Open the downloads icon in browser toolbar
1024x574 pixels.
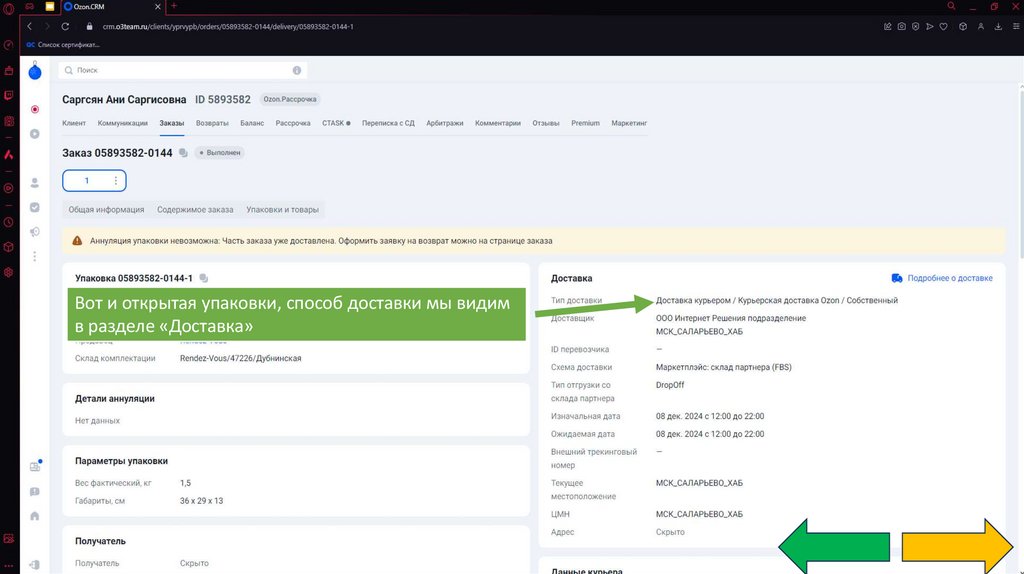(x=998, y=27)
